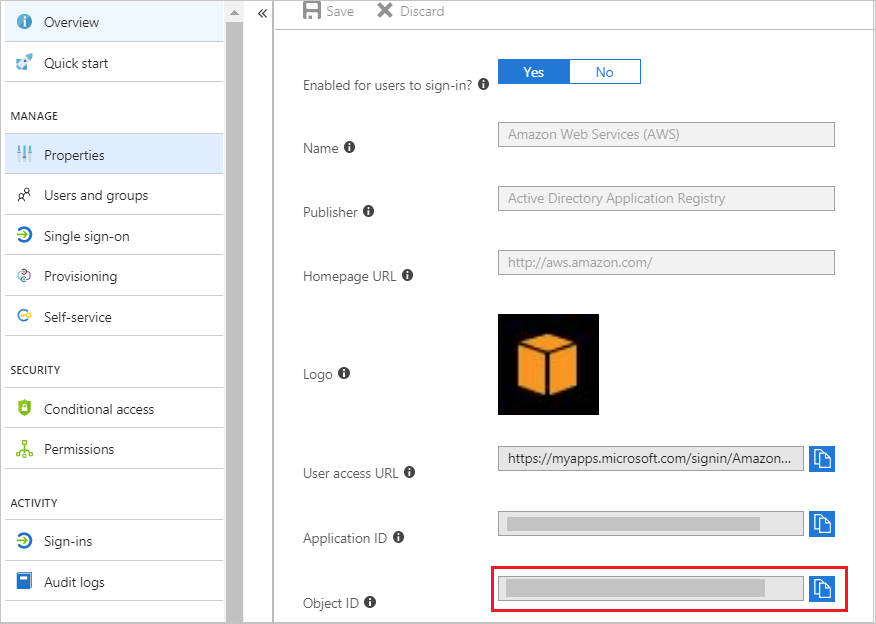The width and height of the screenshot is (876, 624).
Task: Discard the property changes
Action: click(x=410, y=11)
